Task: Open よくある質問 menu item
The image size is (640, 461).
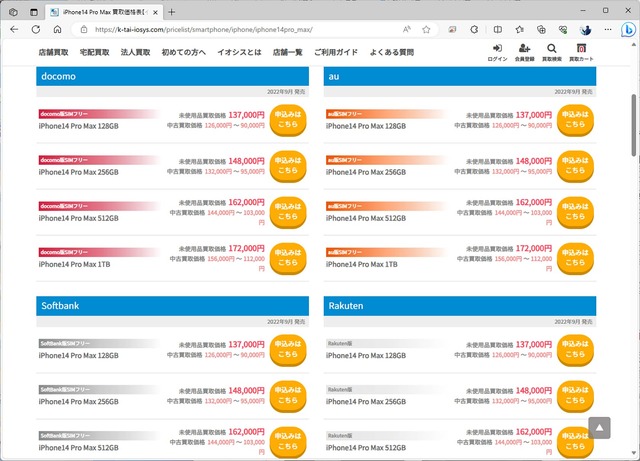Action: point(392,52)
